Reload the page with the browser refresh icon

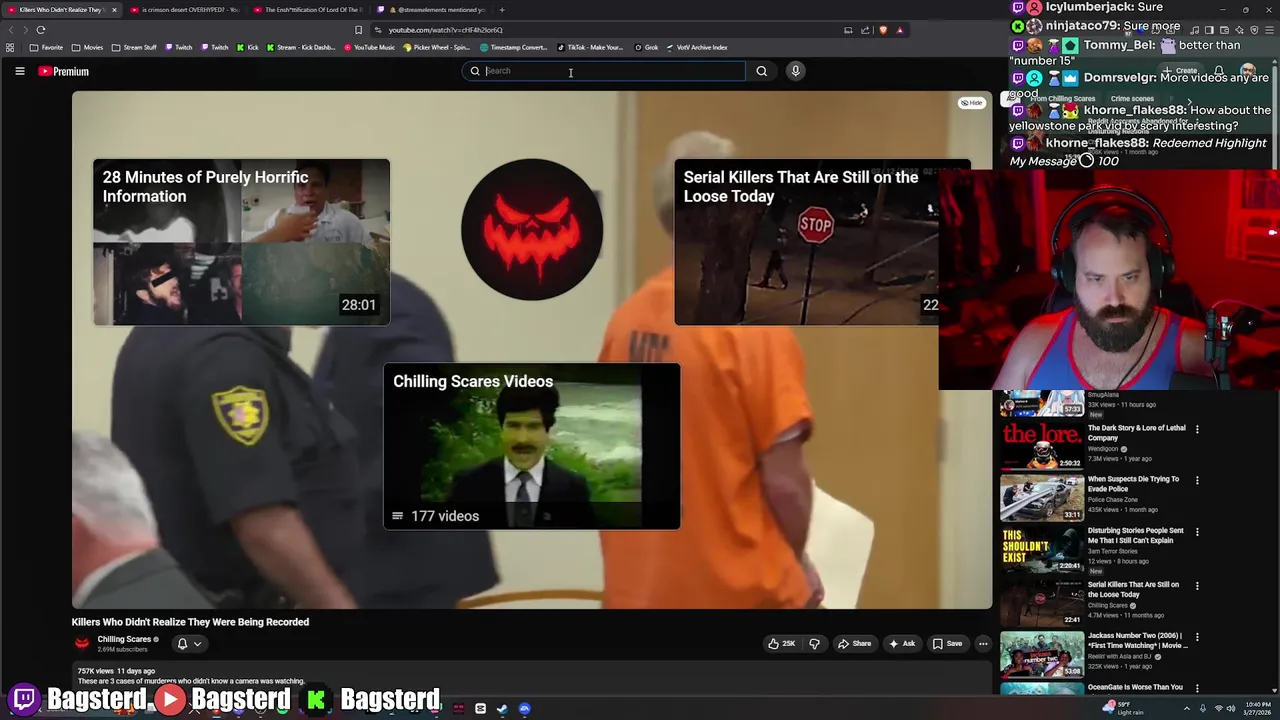tap(41, 30)
